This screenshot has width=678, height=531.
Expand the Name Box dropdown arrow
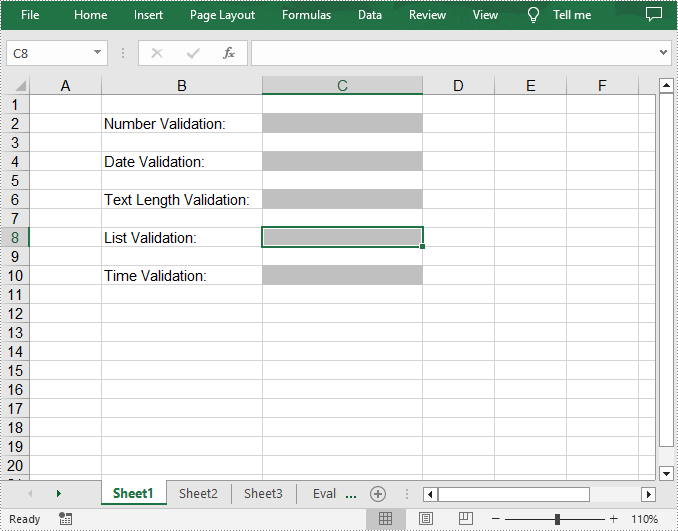pyautogui.click(x=97, y=53)
